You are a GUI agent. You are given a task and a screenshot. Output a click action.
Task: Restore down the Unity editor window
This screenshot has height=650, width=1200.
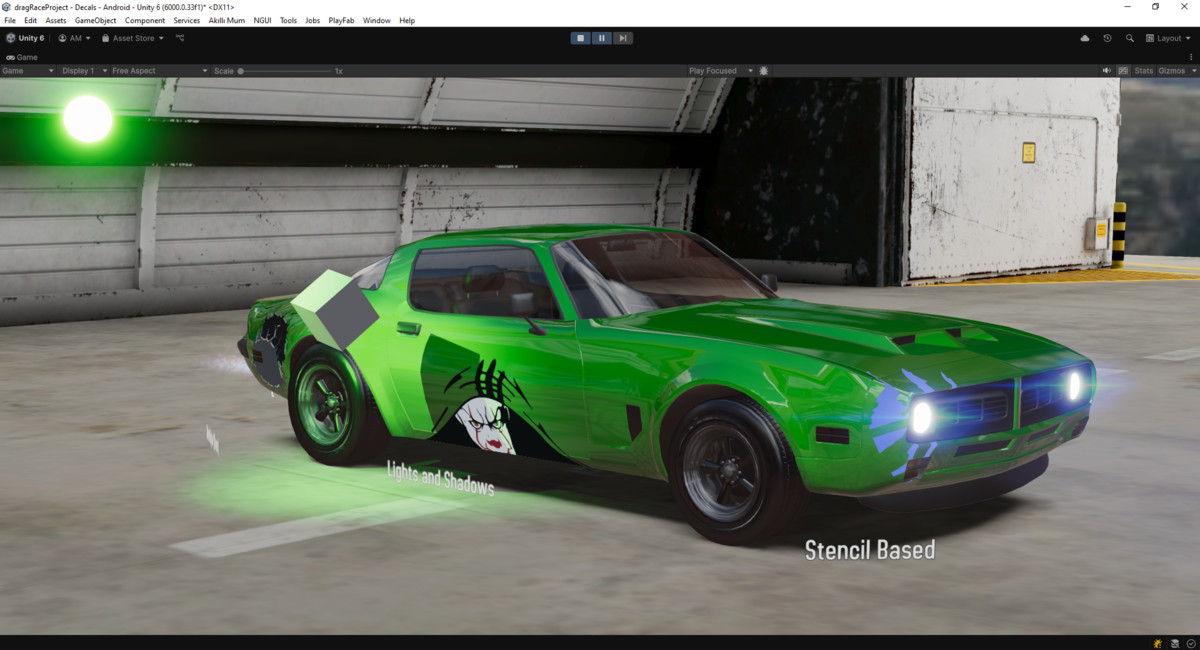[1155, 7]
